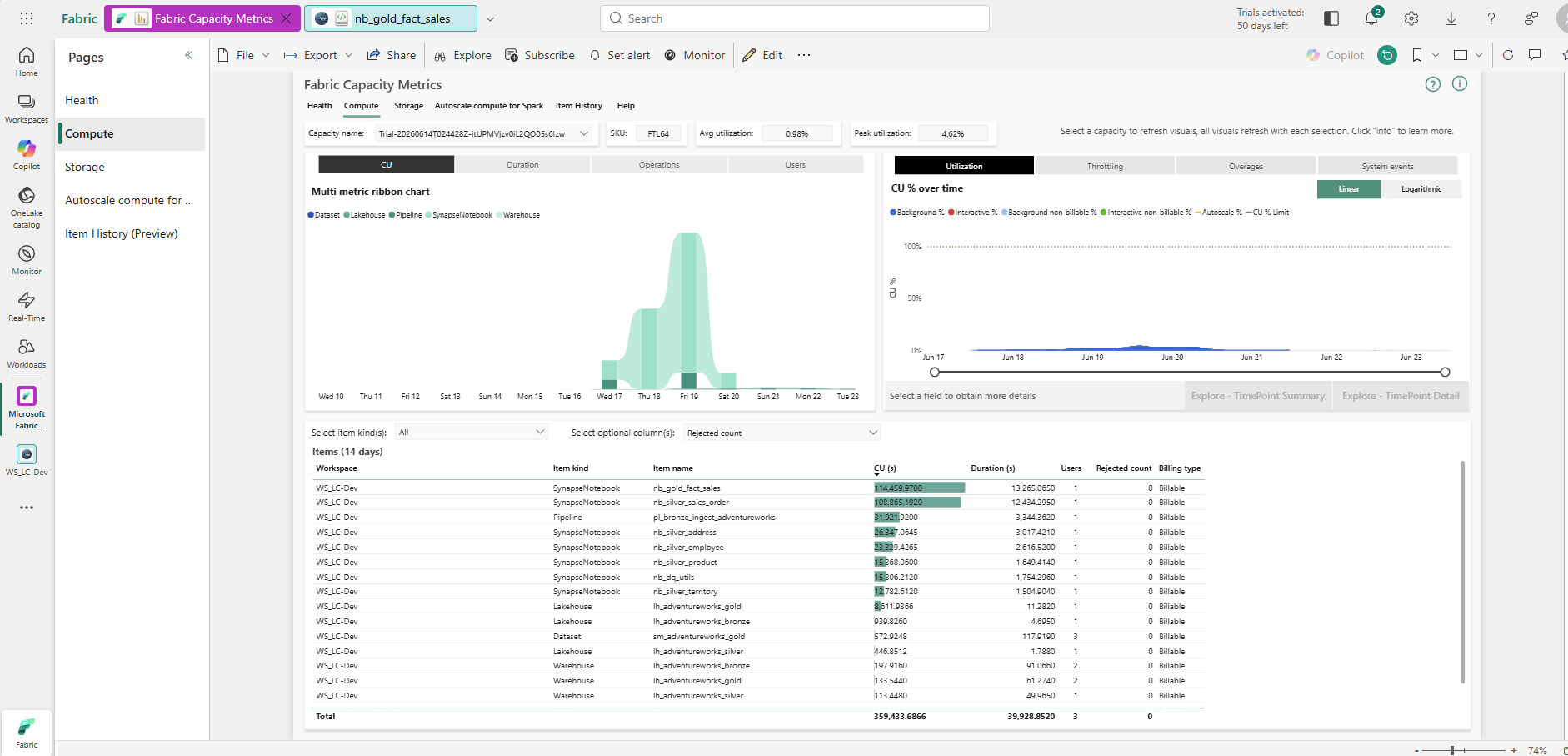Screen dimensions: 1568x756
Task: Click Explore - TimePoint Detail button
Action: (x=1401, y=396)
